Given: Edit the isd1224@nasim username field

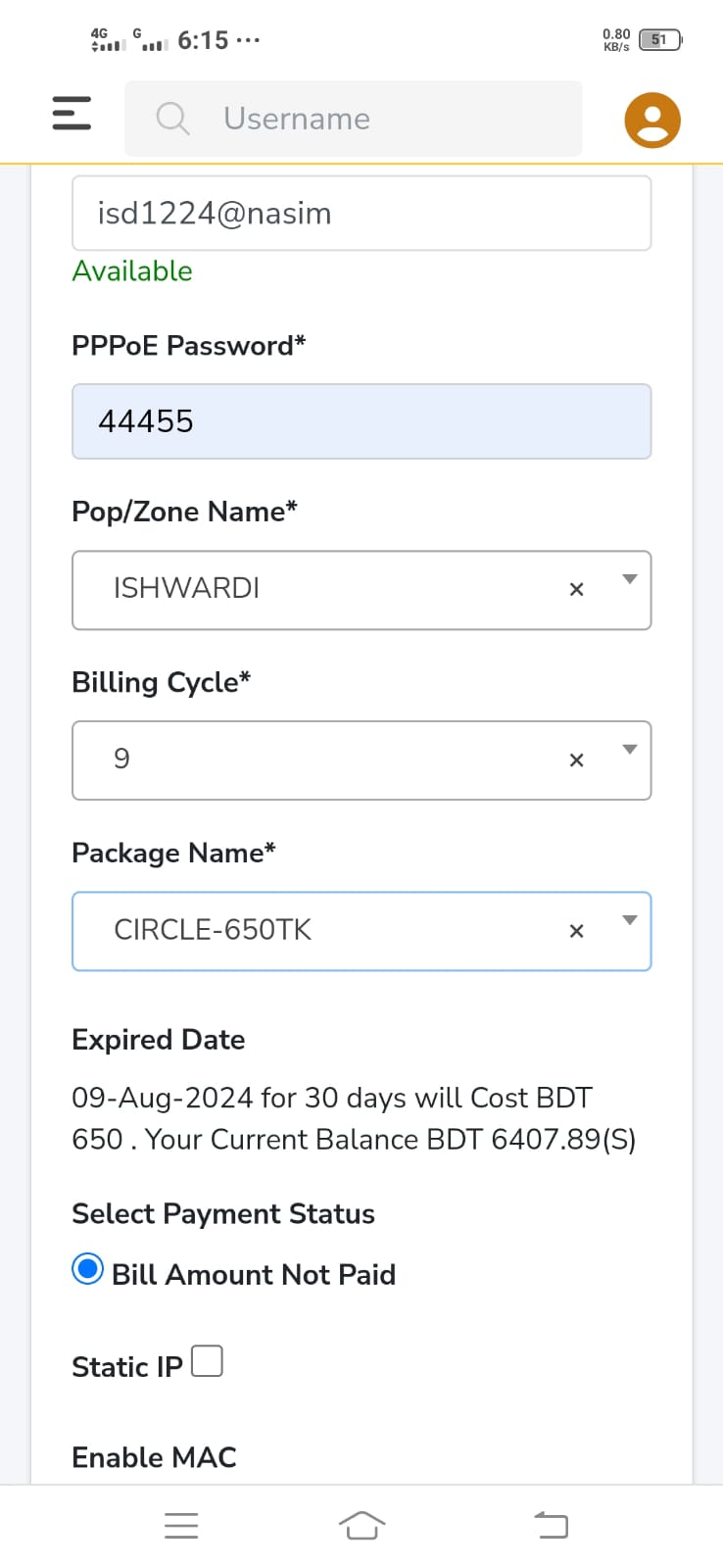Looking at the screenshot, I should pyautogui.click(x=361, y=213).
